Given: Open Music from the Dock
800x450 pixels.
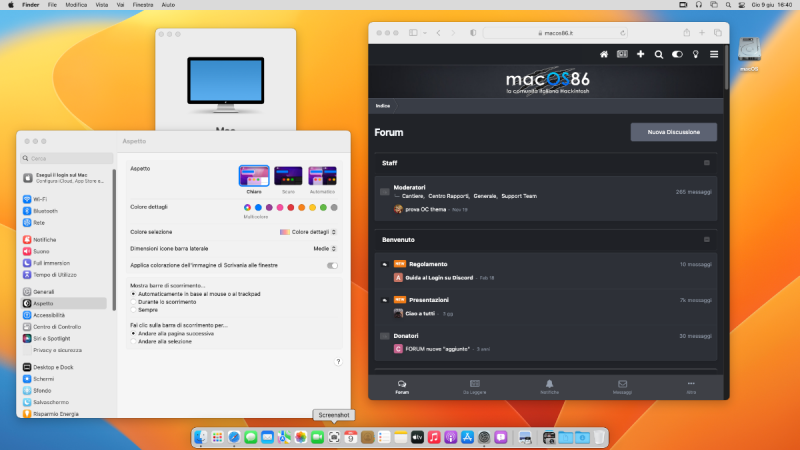Looking at the screenshot, I should (434, 437).
